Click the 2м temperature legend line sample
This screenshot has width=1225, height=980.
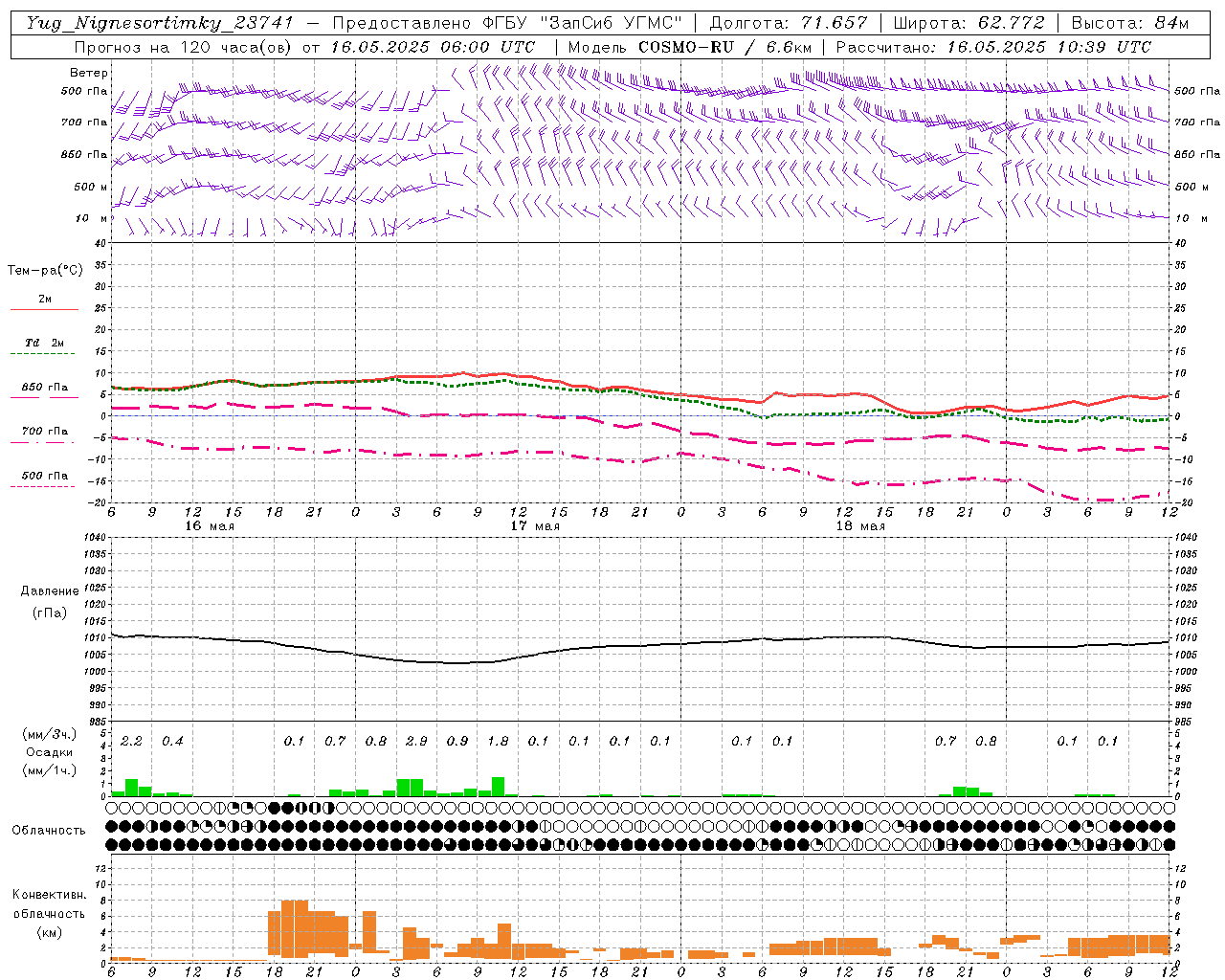pos(44,310)
